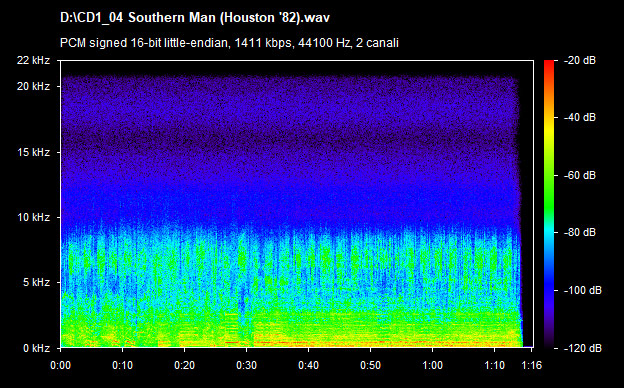Viewport: 624px width, 388px height.
Task: Click the PCM signed 16-bit format line
Action: click(x=229, y=43)
